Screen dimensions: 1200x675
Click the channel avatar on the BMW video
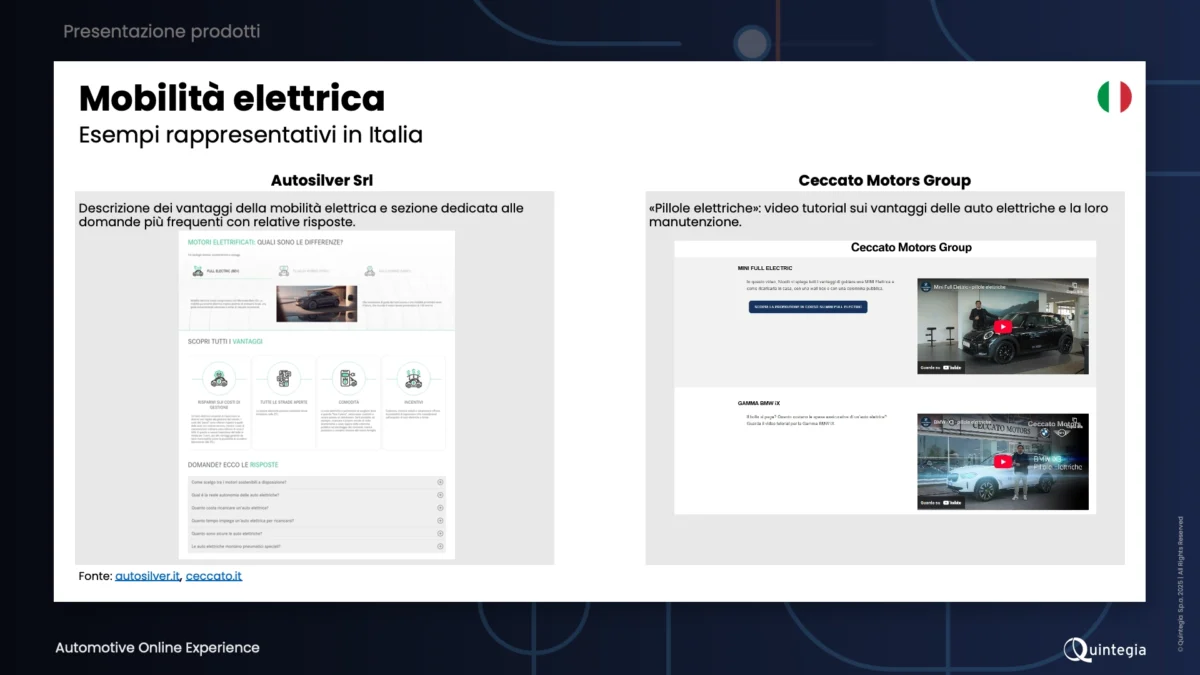tap(926, 422)
